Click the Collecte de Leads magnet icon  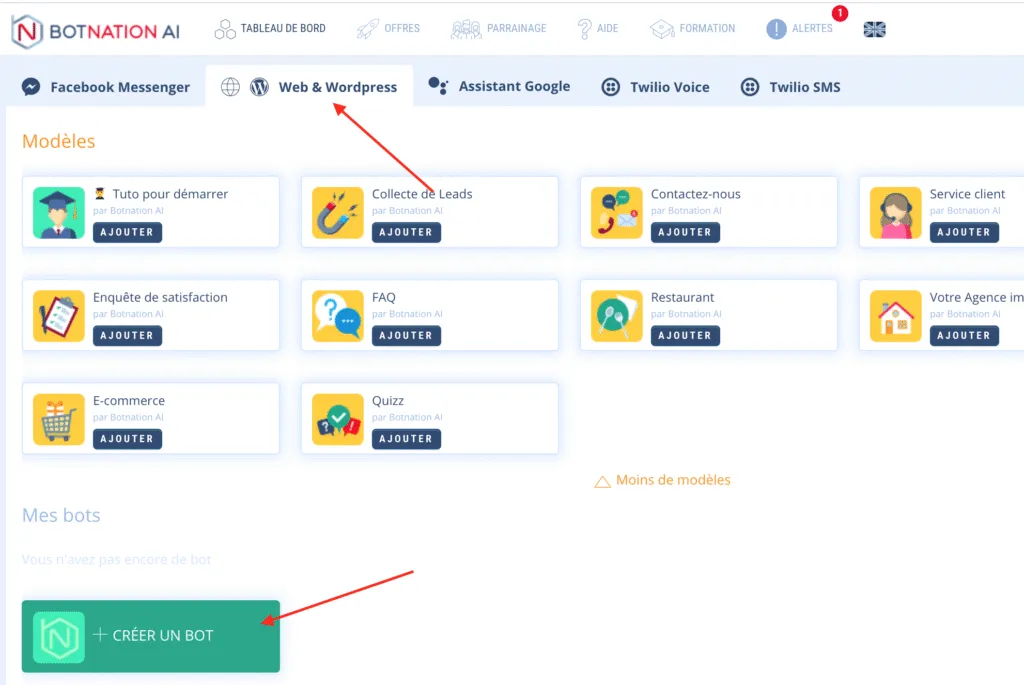tap(338, 212)
